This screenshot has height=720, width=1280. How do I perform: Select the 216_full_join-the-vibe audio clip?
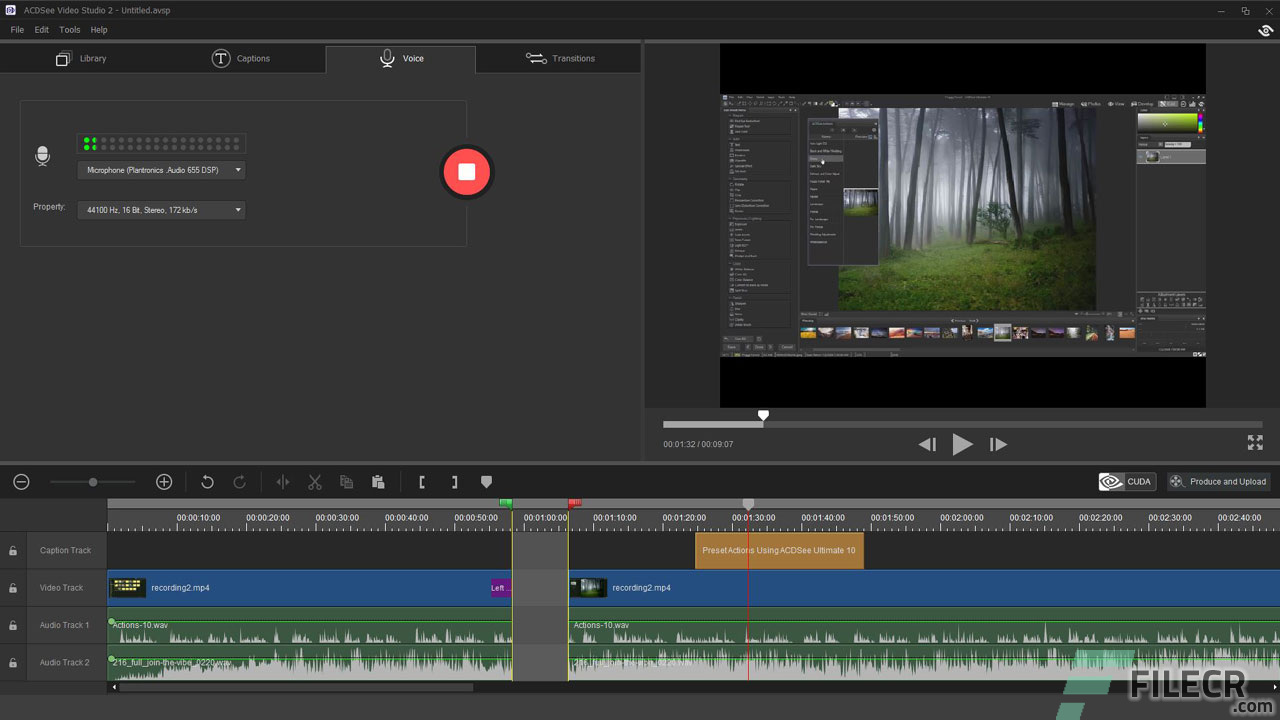(310, 663)
